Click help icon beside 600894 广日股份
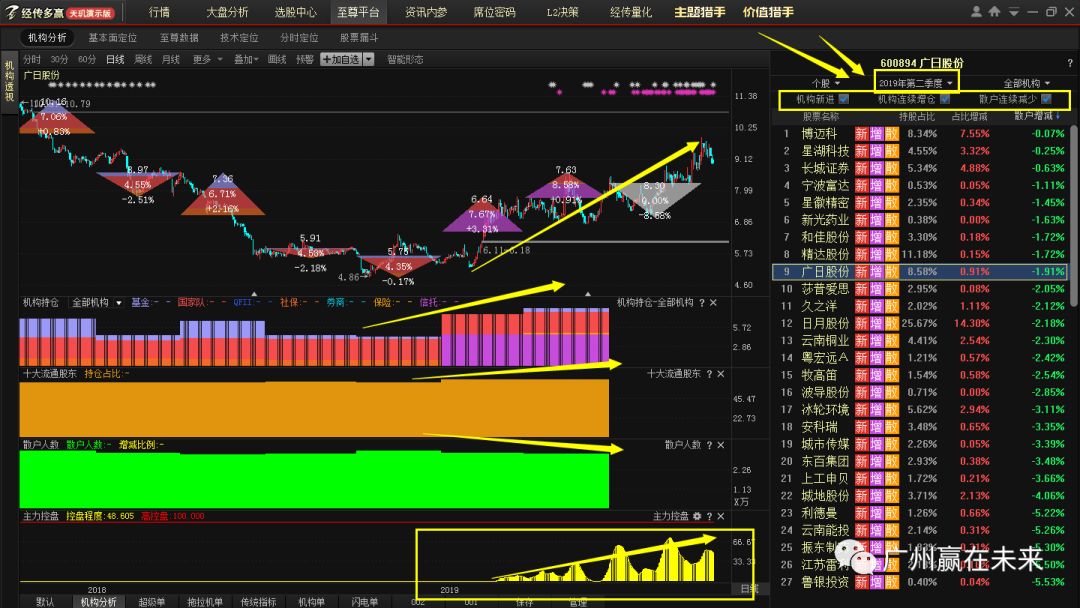Image resolution: width=1080 pixels, height=608 pixels. pyautogui.click(x=1070, y=63)
